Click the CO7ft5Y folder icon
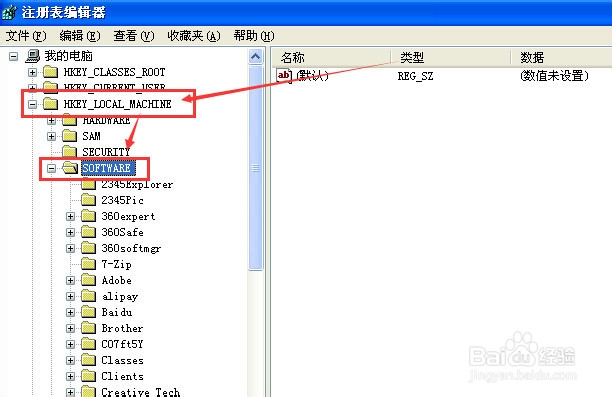The width and height of the screenshot is (612, 397). pos(89,344)
